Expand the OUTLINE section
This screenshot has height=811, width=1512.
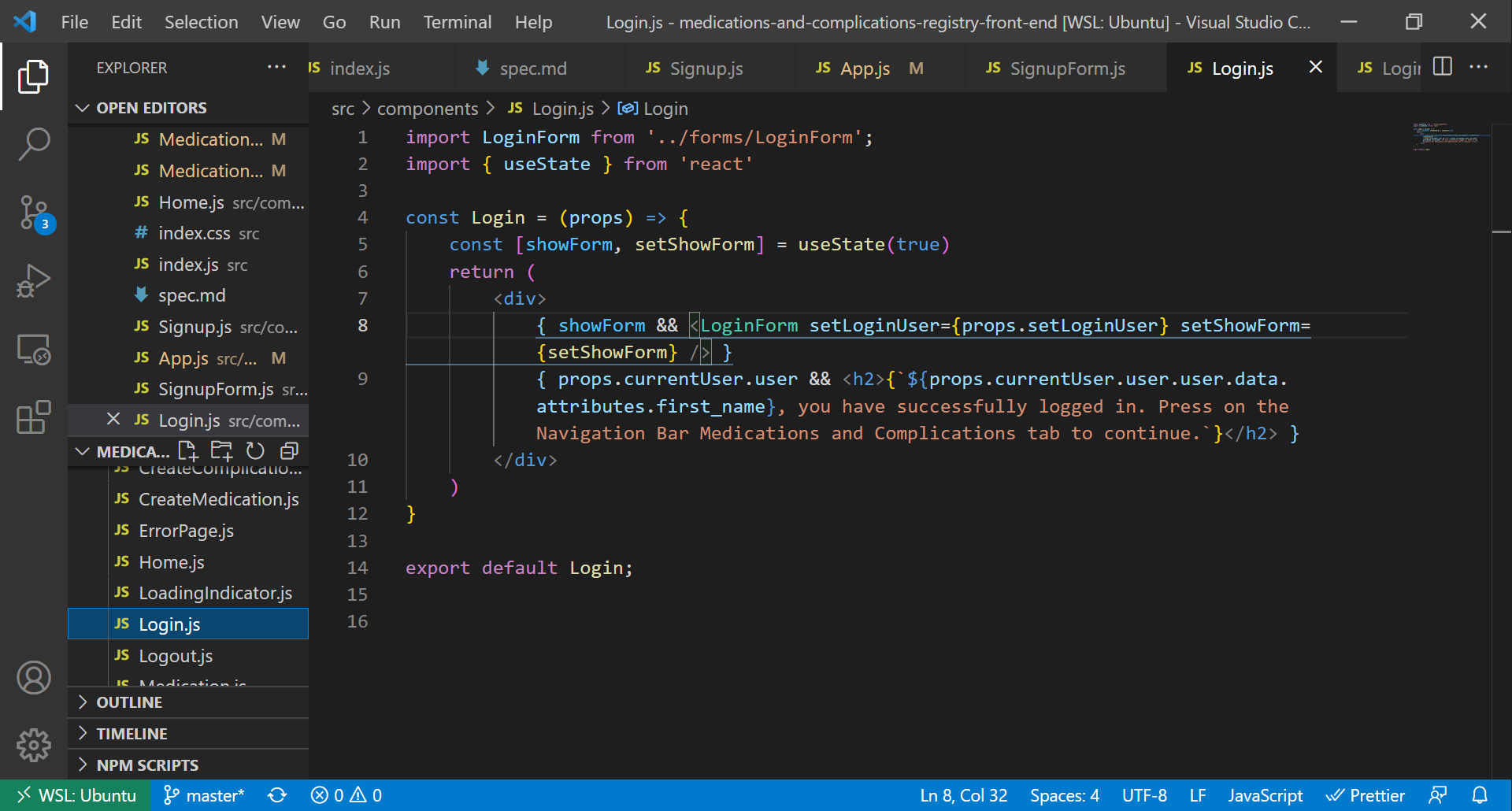(129, 702)
